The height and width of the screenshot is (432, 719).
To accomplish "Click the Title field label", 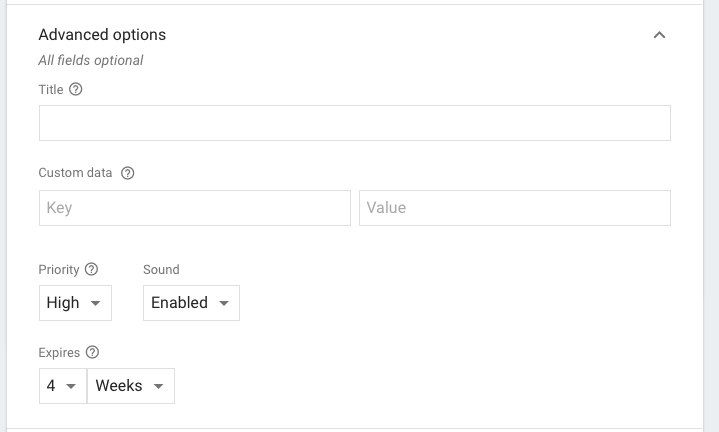I will click(51, 90).
